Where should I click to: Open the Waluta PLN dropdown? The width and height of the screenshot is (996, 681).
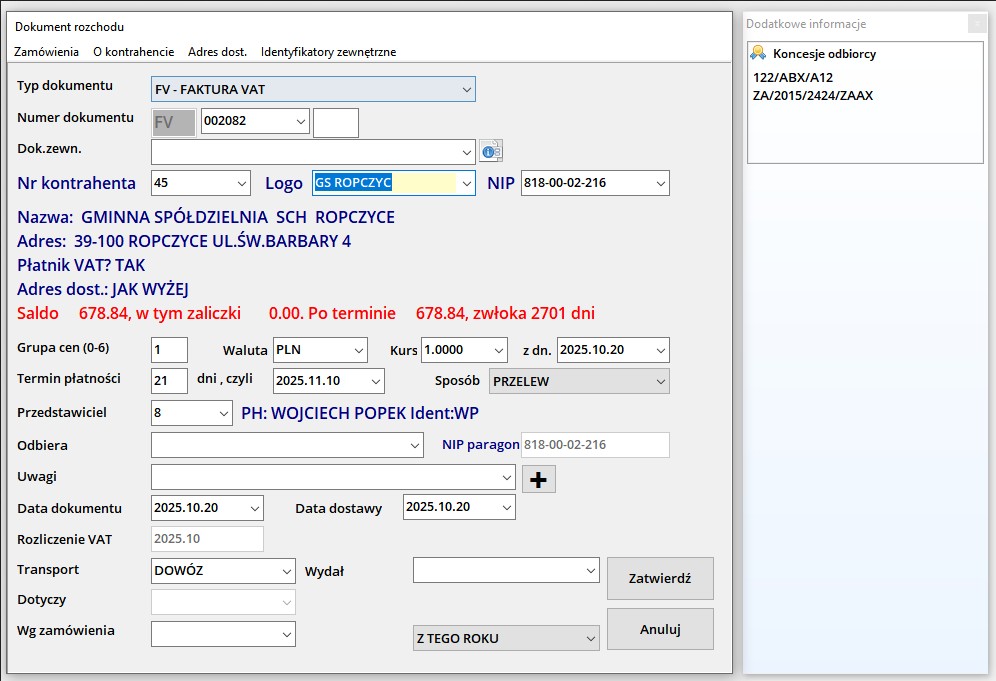coord(358,351)
